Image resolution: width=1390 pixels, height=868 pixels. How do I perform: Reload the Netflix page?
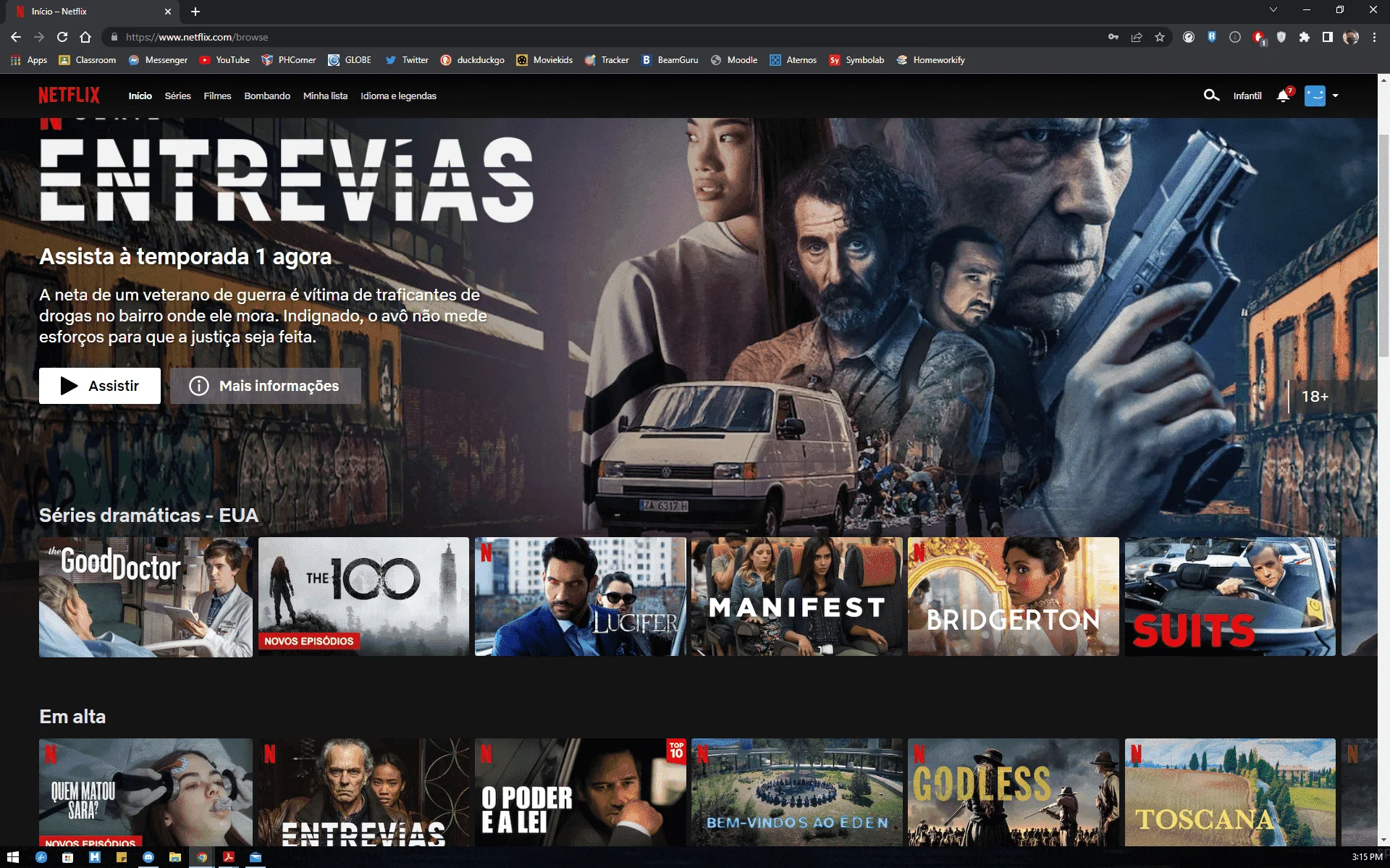(62, 37)
